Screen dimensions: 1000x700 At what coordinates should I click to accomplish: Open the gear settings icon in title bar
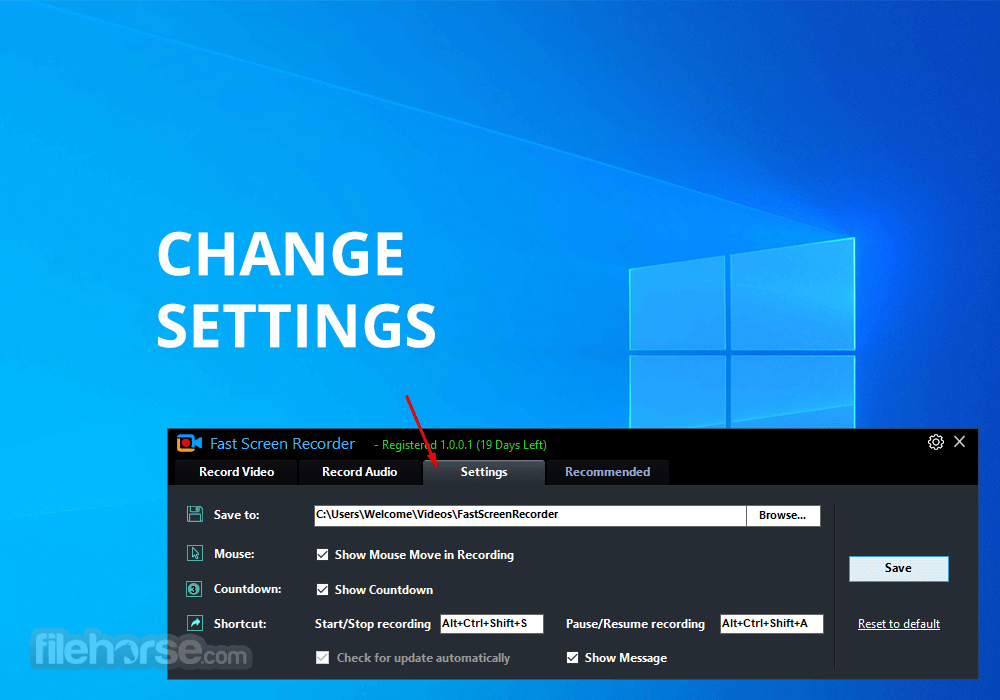(x=936, y=442)
